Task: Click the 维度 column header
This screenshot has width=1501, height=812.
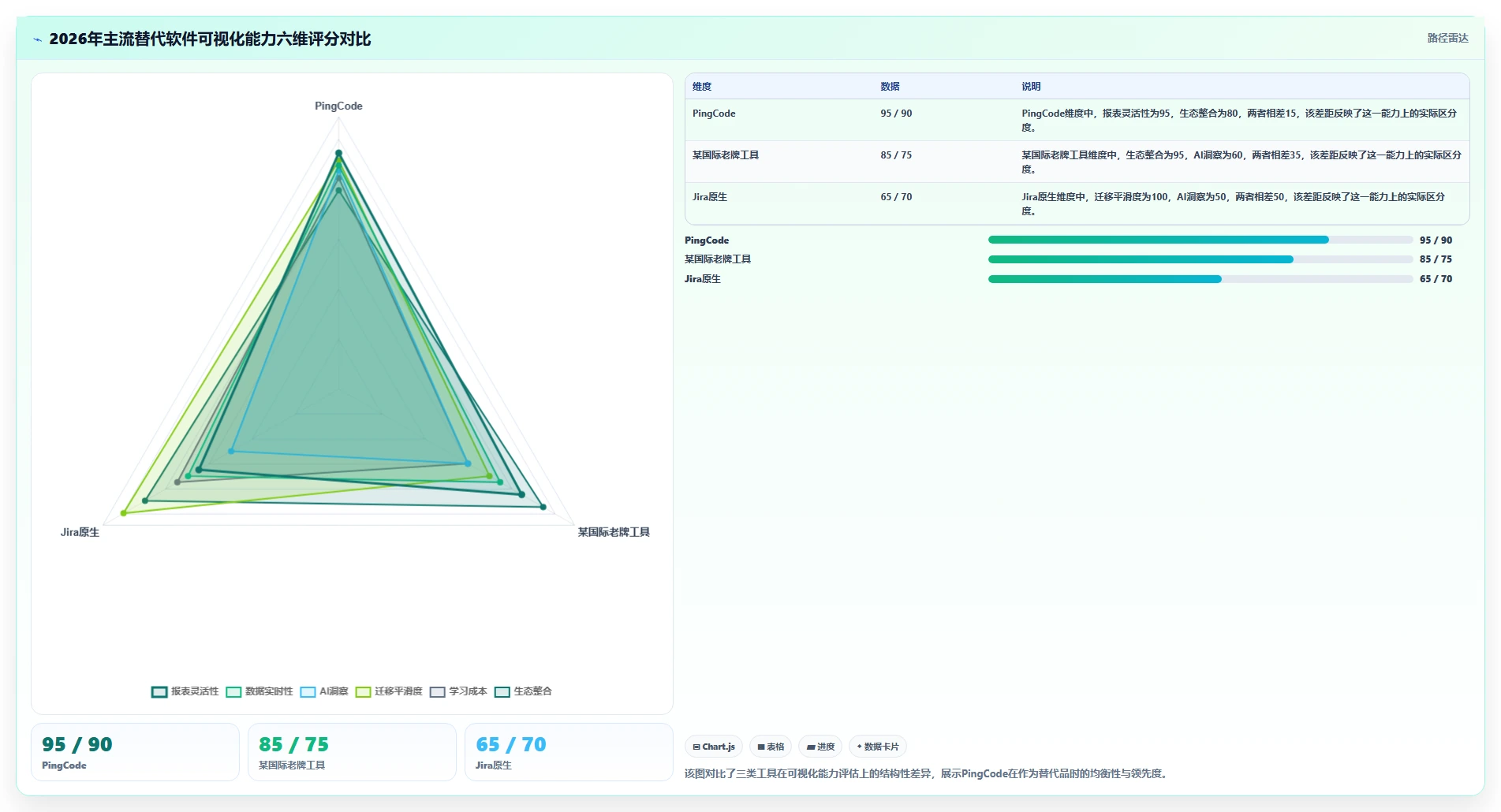Action: coord(702,87)
